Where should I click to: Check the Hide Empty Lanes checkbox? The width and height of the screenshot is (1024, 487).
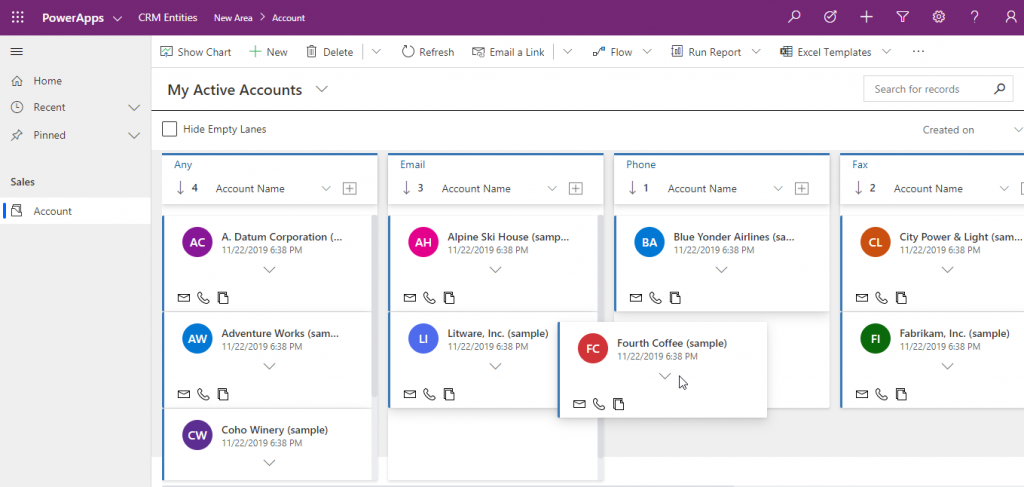click(169, 129)
